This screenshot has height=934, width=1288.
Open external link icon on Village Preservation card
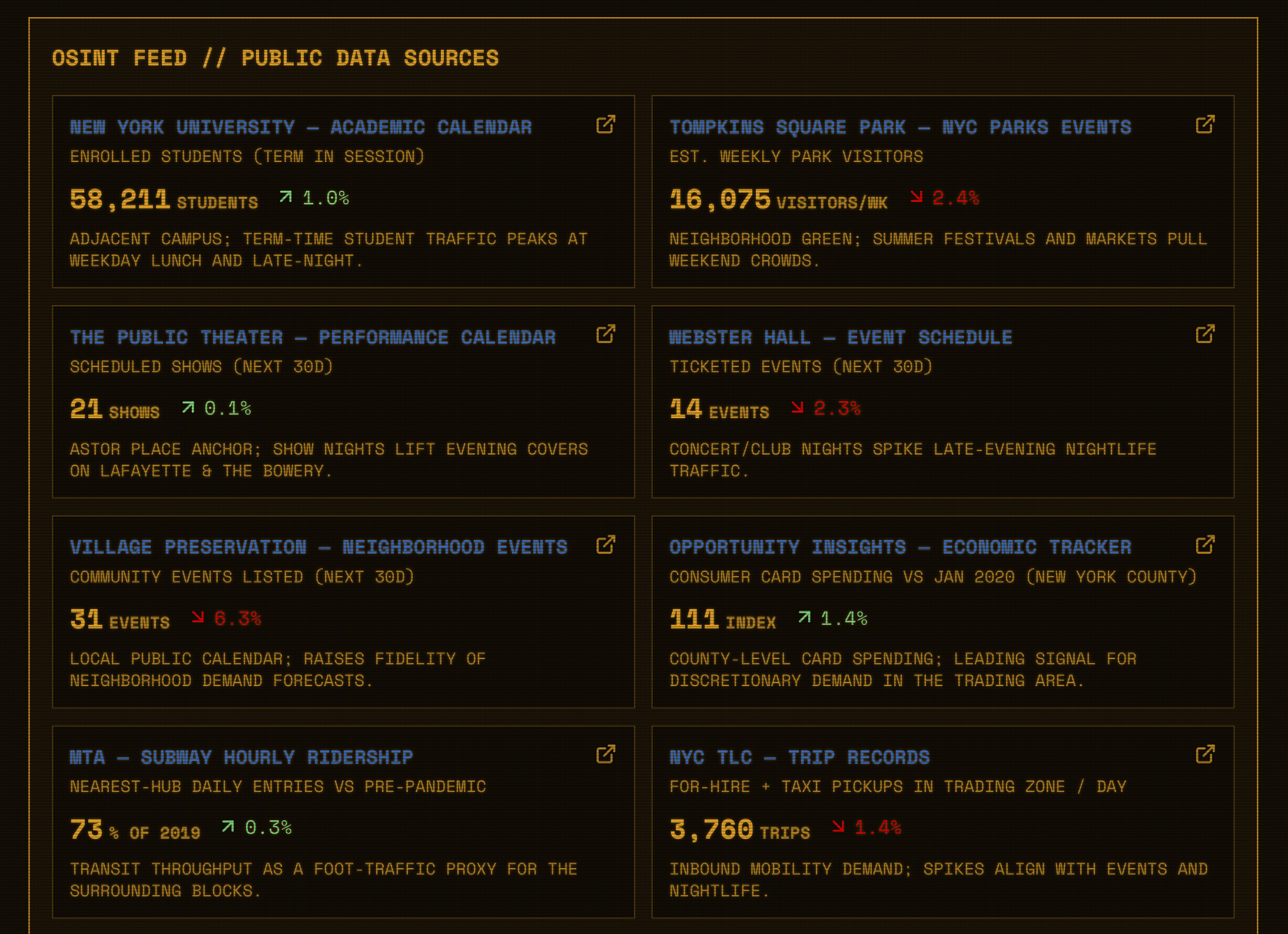pyautogui.click(x=606, y=545)
